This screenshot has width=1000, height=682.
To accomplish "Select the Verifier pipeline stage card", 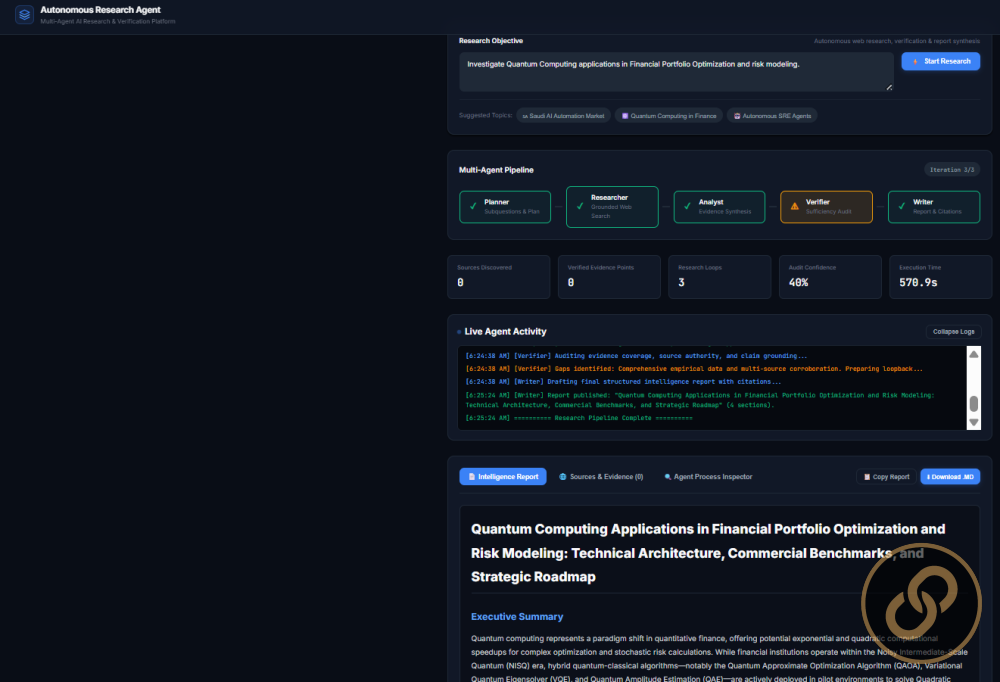I will [x=827, y=207].
